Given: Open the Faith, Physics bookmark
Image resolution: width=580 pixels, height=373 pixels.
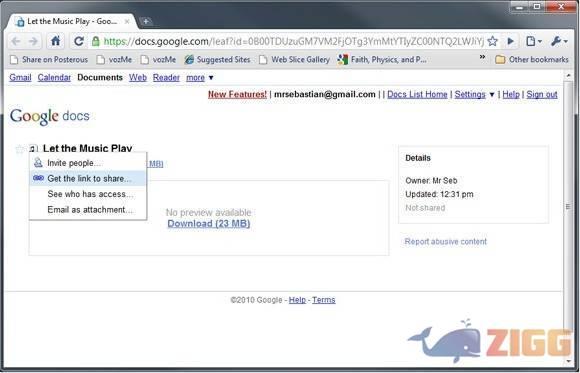Looking at the screenshot, I should [x=382, y=60].
